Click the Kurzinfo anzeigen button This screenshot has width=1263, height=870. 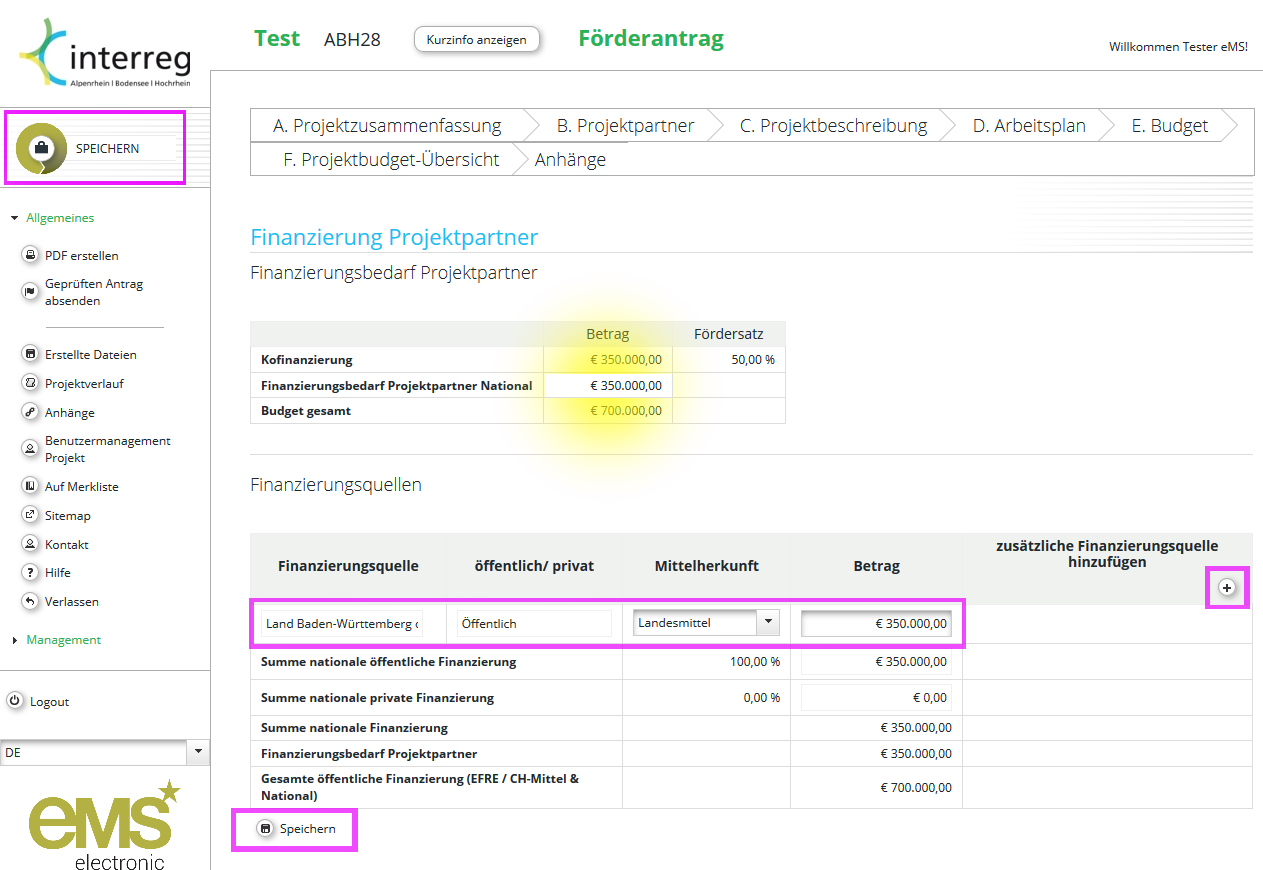pos(476,39)
